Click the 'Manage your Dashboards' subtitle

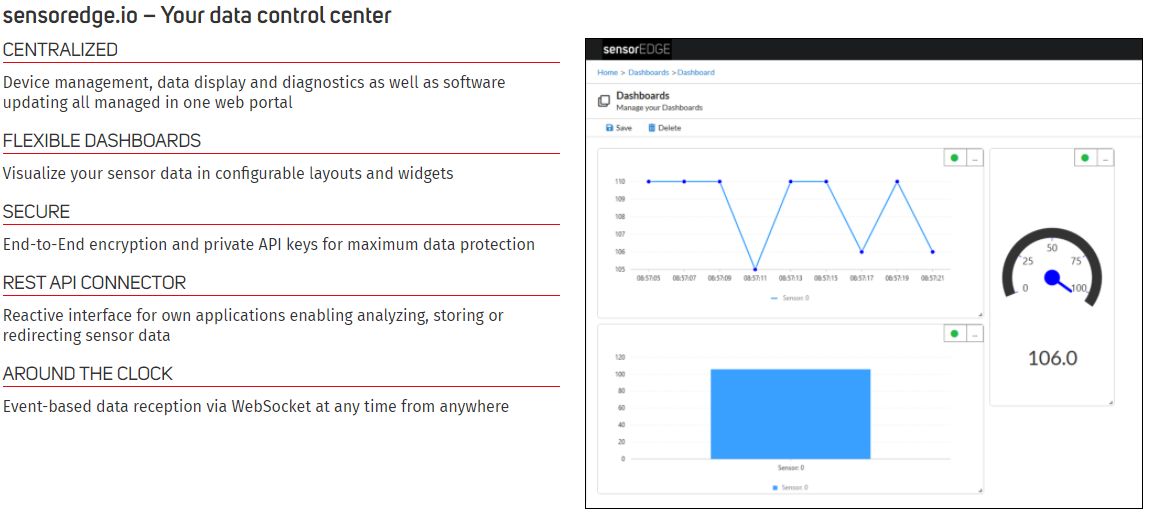[659, 108]
